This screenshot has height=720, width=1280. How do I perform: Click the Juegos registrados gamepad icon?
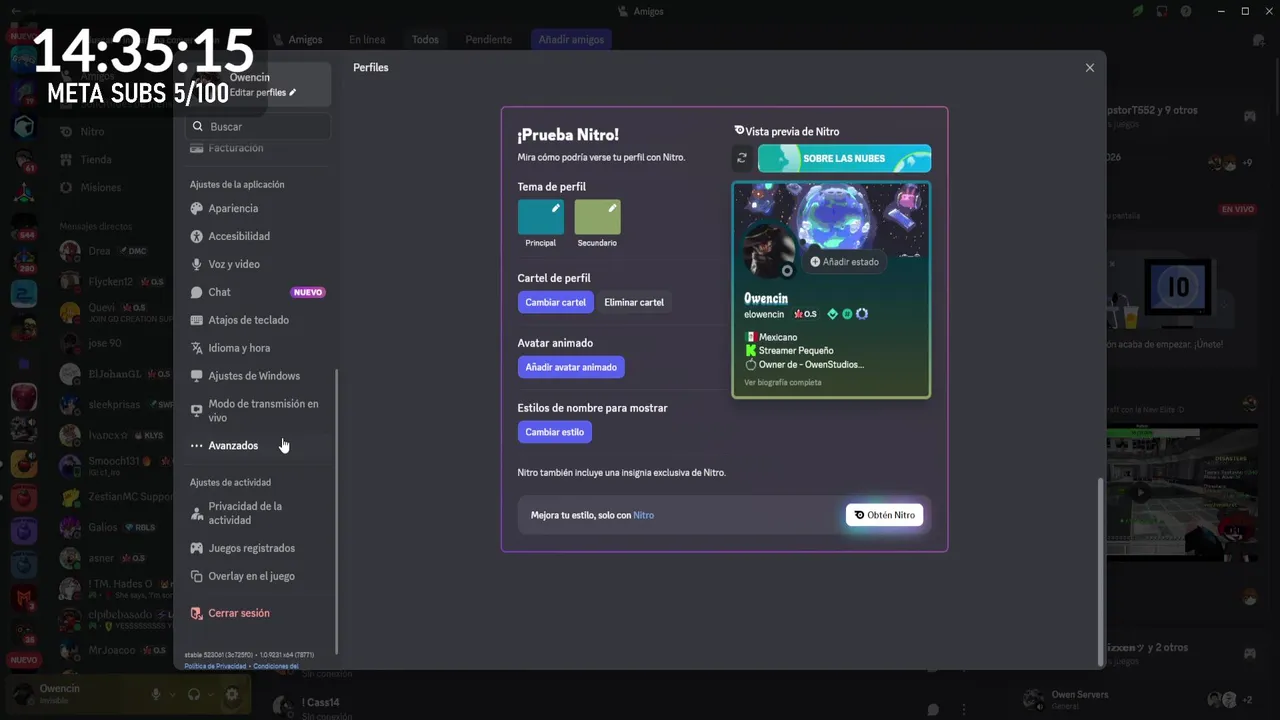197,548
